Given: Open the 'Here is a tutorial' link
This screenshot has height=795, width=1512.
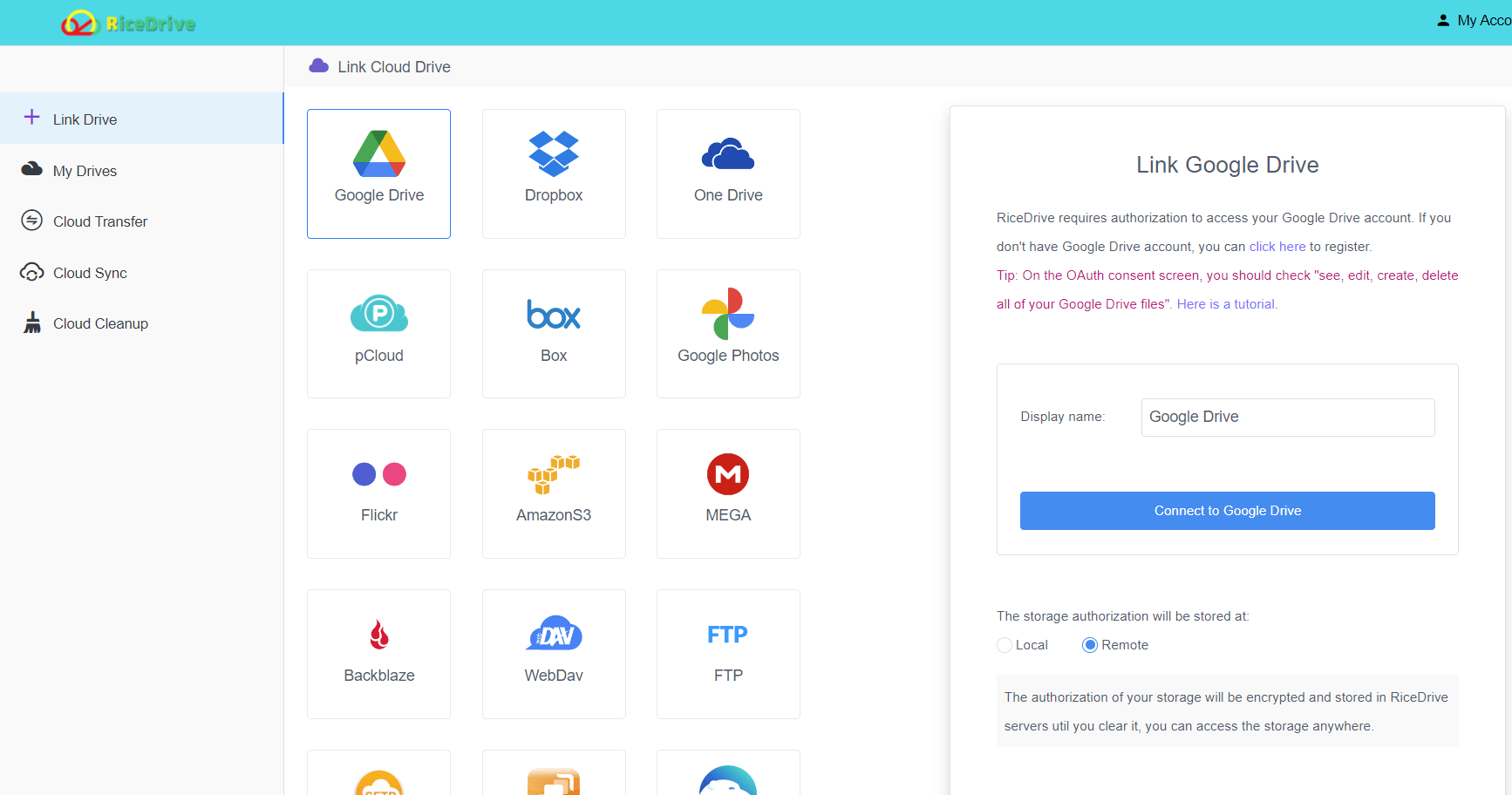Looking at the screenshot, I should tap(1227, 304).
